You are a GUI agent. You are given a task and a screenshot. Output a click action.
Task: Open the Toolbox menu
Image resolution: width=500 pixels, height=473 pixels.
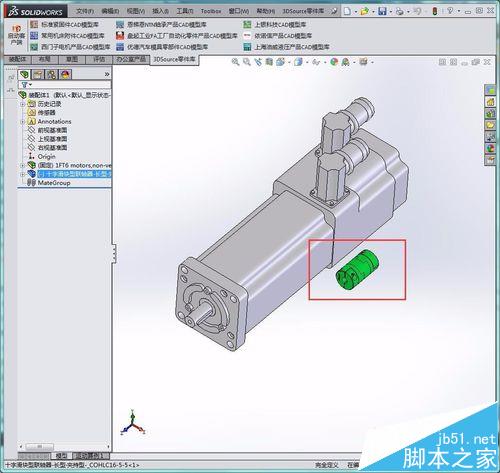coord(211,11)
